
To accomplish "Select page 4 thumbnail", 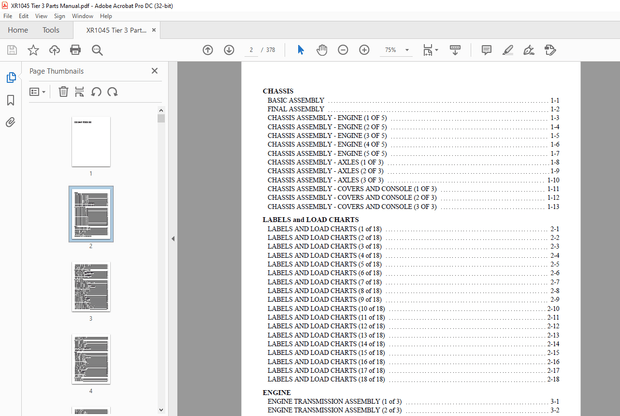I will 91,359.
